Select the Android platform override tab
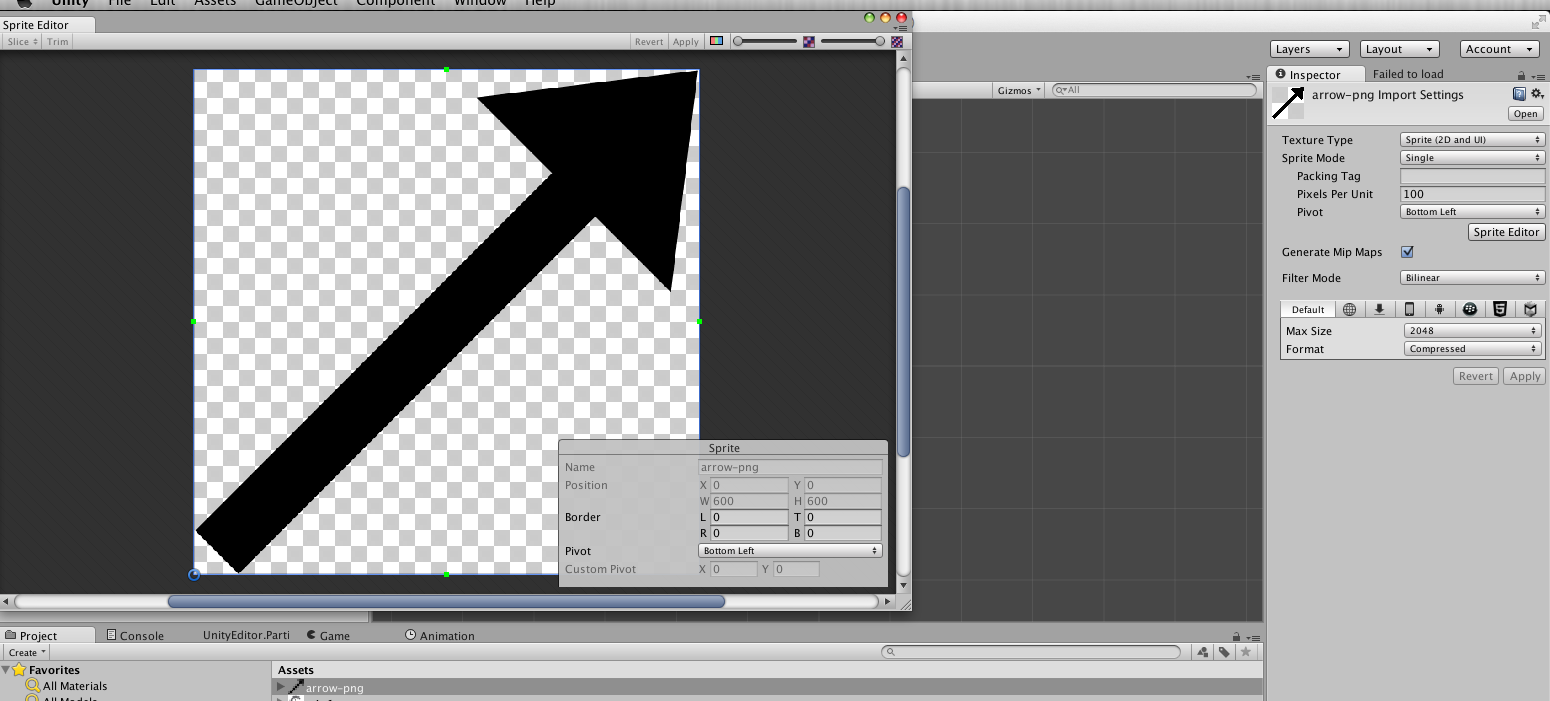Image resolution: width=1550 pixels, height=701 pixels. point(1439,309)
